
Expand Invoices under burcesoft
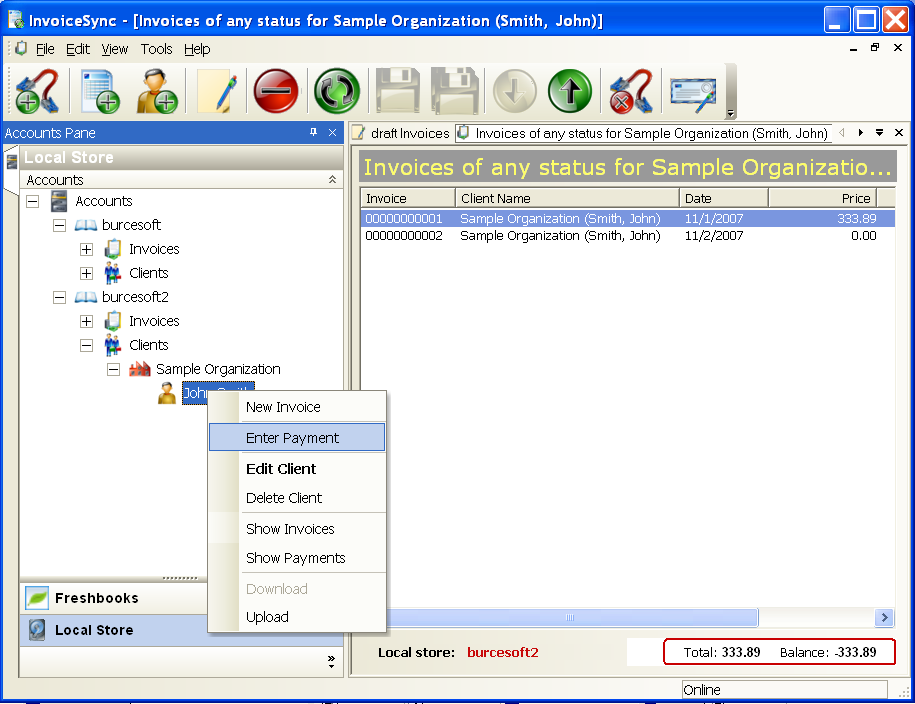(x=86, y=249)
